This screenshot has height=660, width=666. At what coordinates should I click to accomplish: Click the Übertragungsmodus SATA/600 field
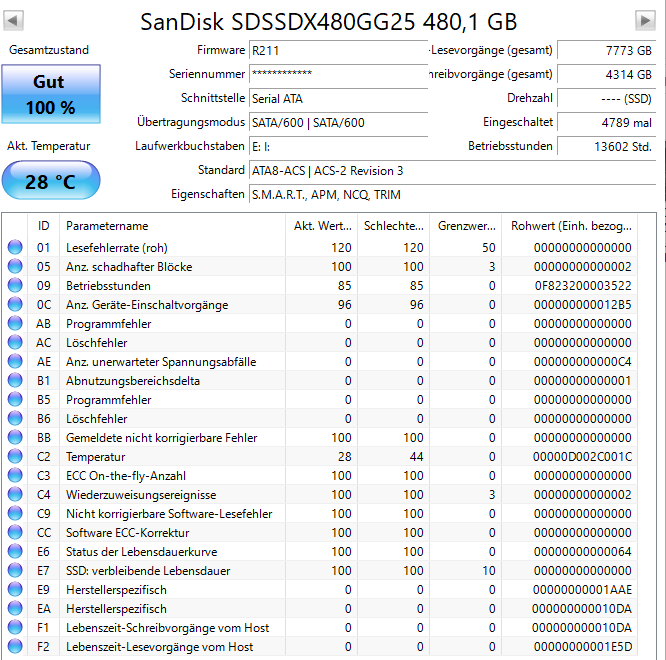[339, 123]
